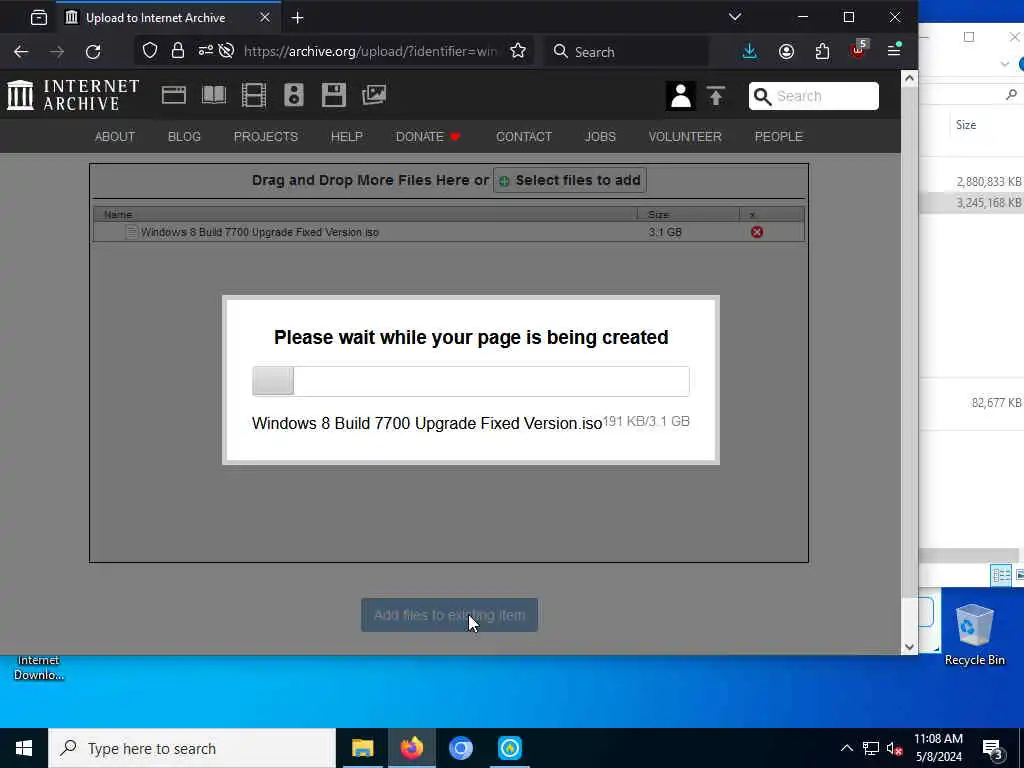Open a new tab with plus
1024x768 pixels.
point(297,18)
